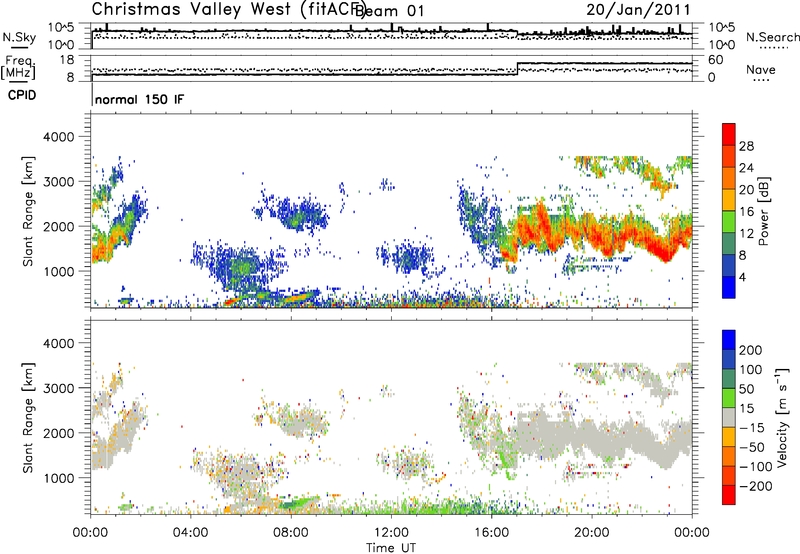Pick the blue top segment of Velocity color bar
The height and width of the screenshot is (554, 800).
click(729, 340)
